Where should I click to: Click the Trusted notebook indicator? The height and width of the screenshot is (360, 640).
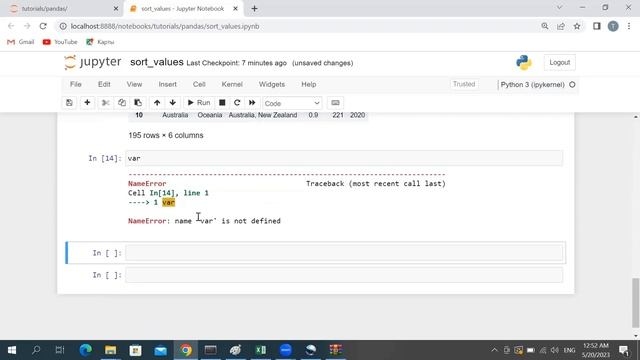click(464, 84)
